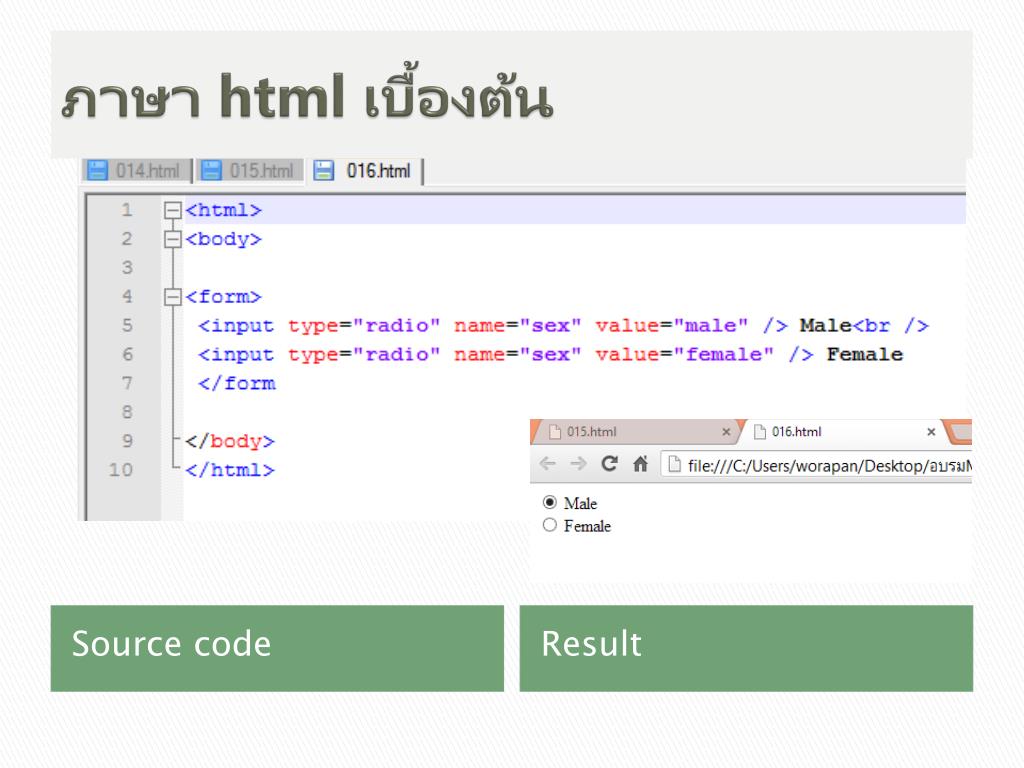Select the Female radio button
The image size is (1024, 768).
550,525
